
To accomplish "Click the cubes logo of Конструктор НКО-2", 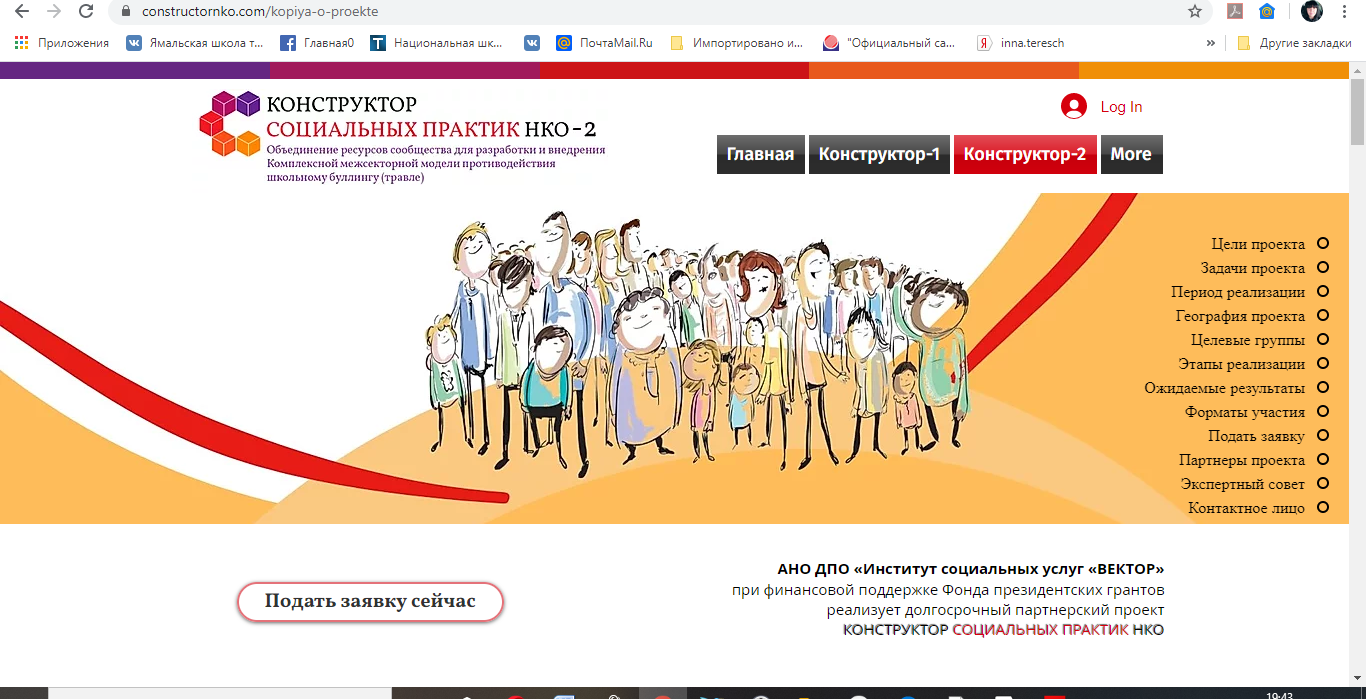I will (229, 123).
